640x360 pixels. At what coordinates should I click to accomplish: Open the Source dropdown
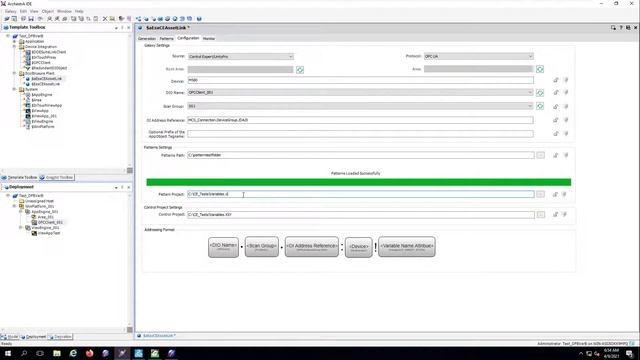pyautogui.click(x=240, y=56)
